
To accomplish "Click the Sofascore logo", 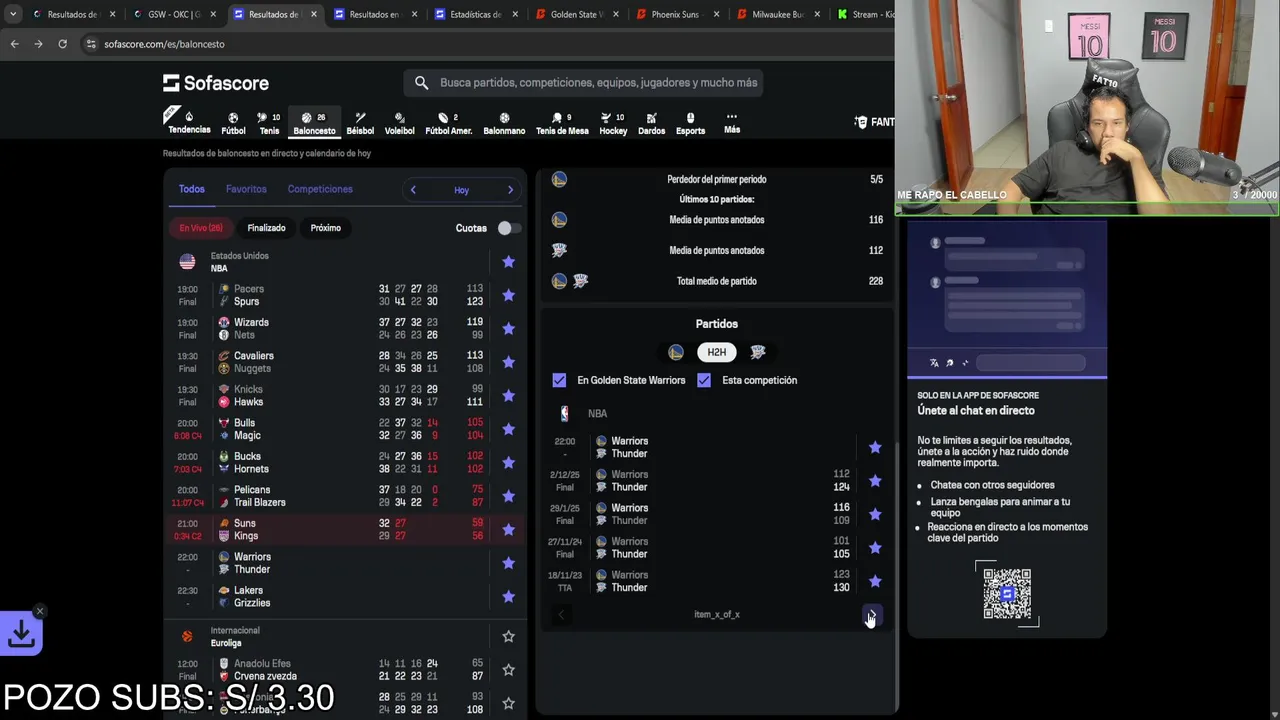I will pyautogui.click(x=216, y=83).
